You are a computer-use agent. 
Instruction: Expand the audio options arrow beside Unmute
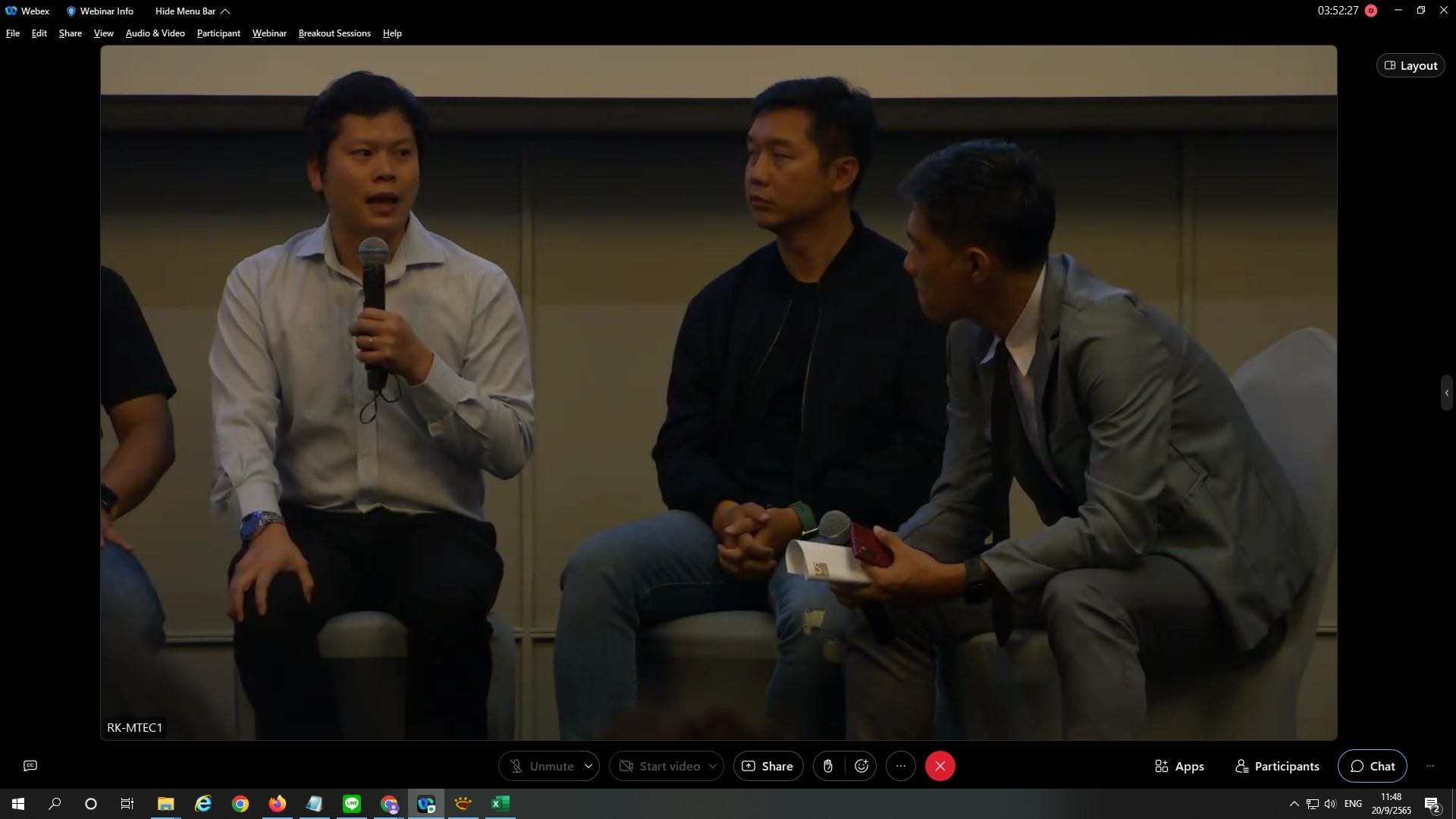pos(588,766)
